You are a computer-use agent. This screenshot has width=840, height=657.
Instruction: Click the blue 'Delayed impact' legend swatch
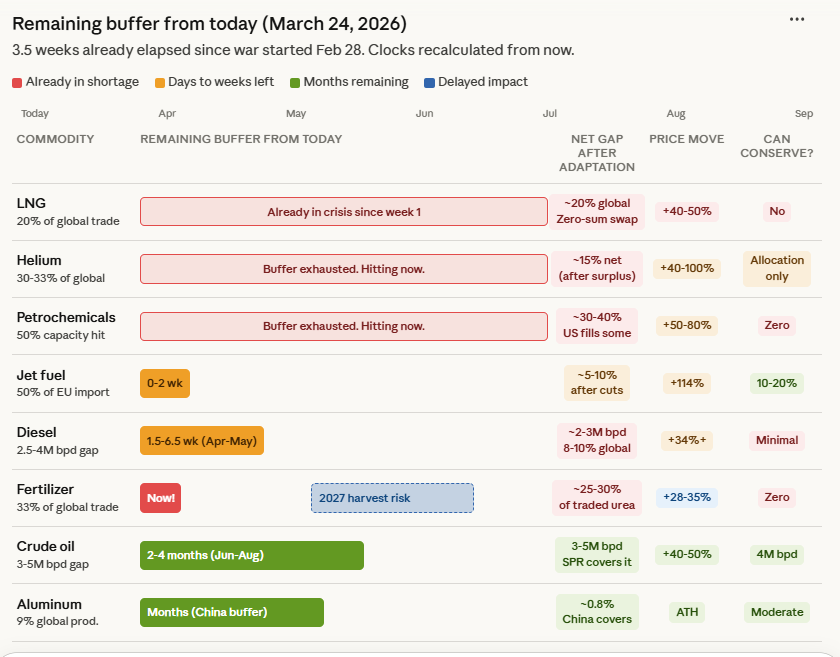click(x=429, y=82)
